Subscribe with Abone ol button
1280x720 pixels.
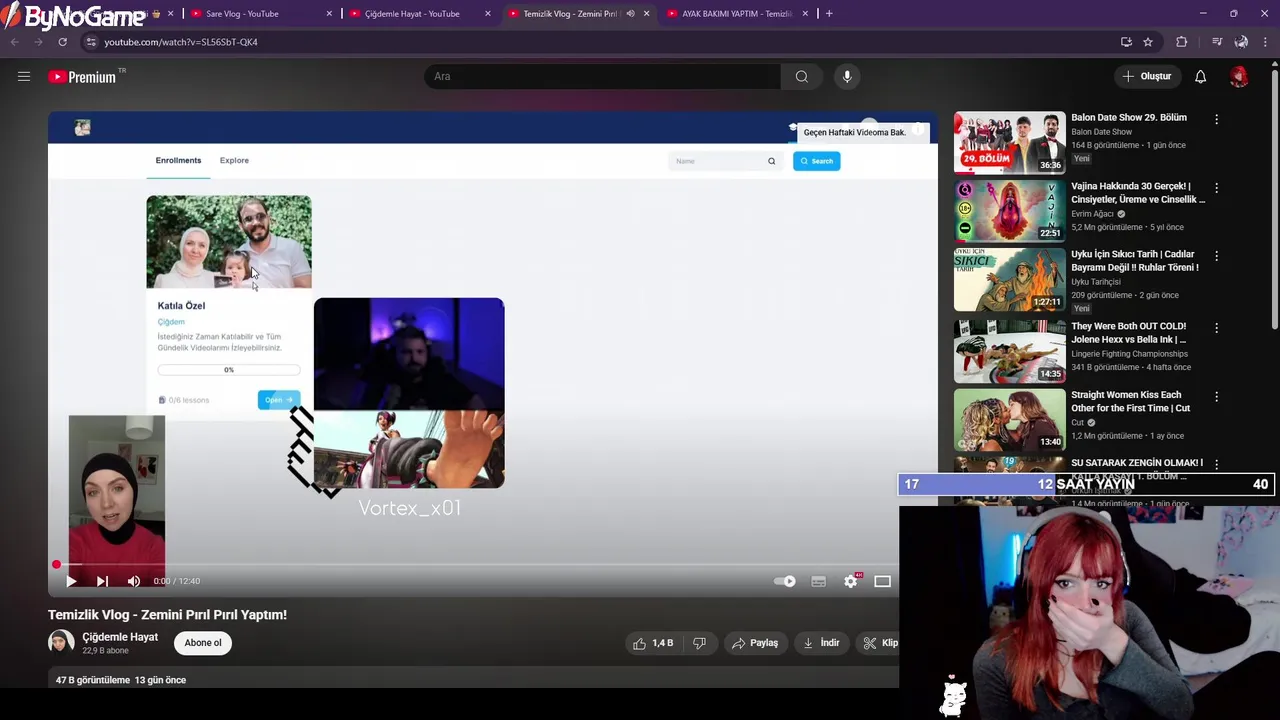(x=203, y=643)
